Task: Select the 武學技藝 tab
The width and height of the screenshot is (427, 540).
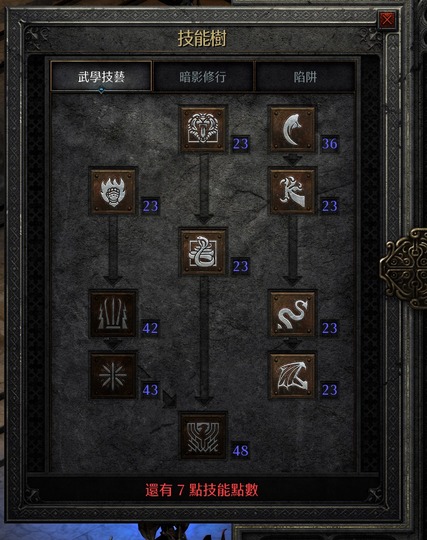Action: [101, 76]
